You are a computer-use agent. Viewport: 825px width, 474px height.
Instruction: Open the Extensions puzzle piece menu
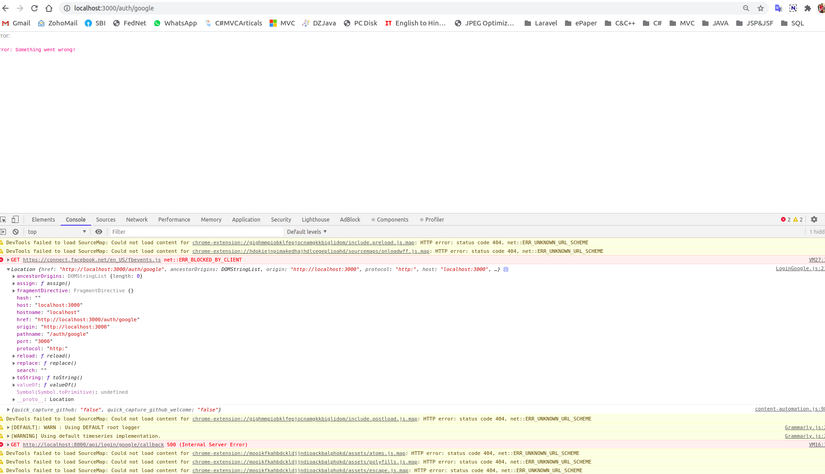tap(808, 8)
